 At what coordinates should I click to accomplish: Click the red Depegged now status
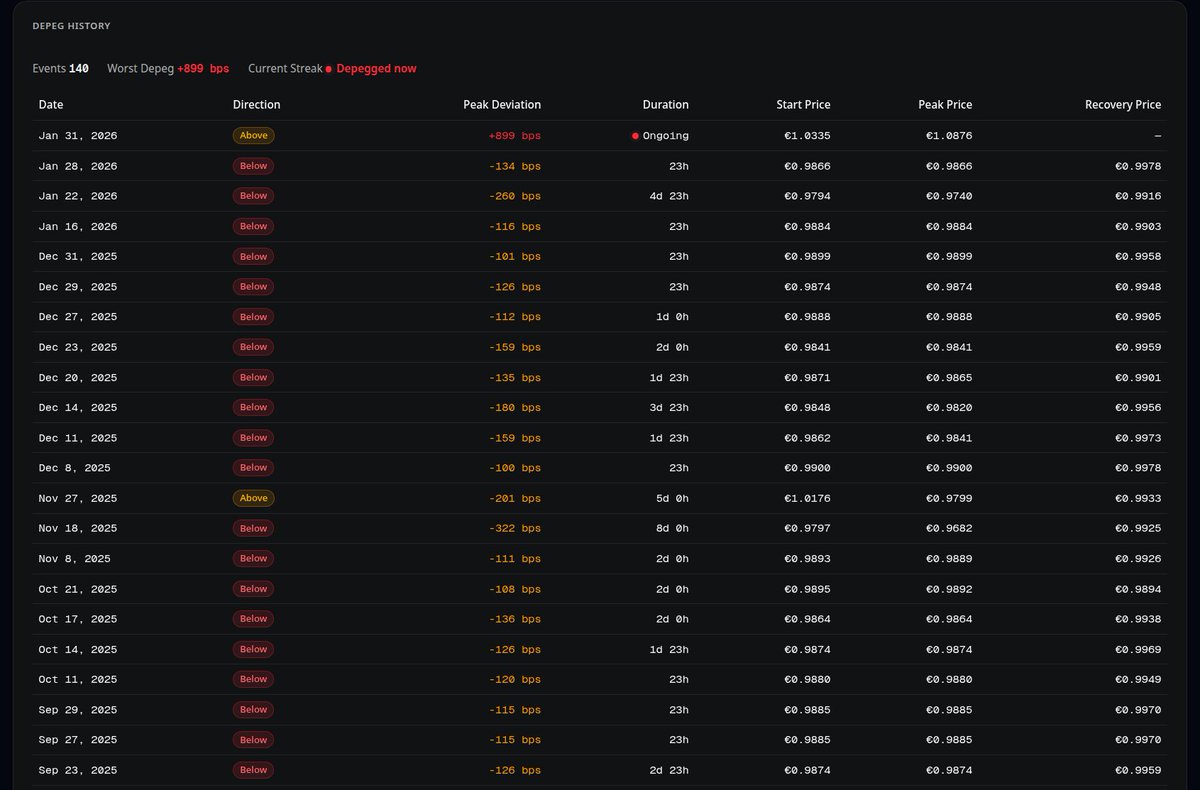coord(371,69)
